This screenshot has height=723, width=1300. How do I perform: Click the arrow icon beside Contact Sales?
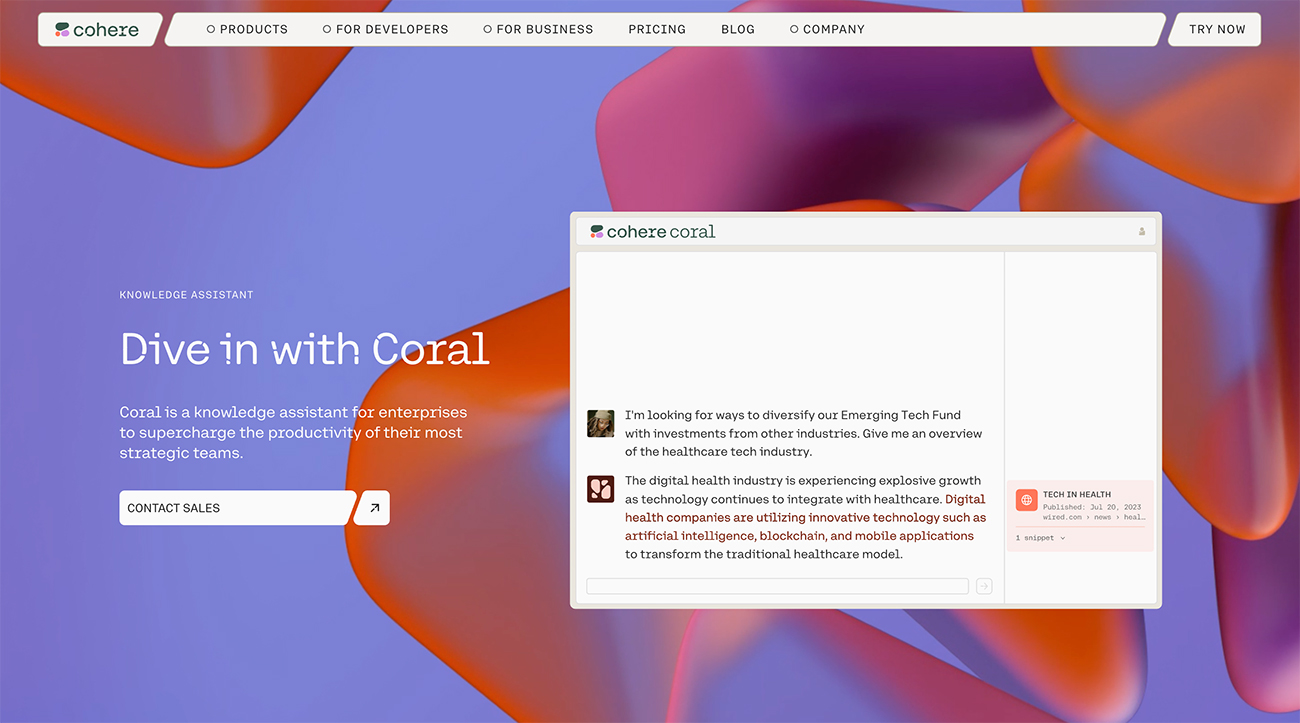374,508
